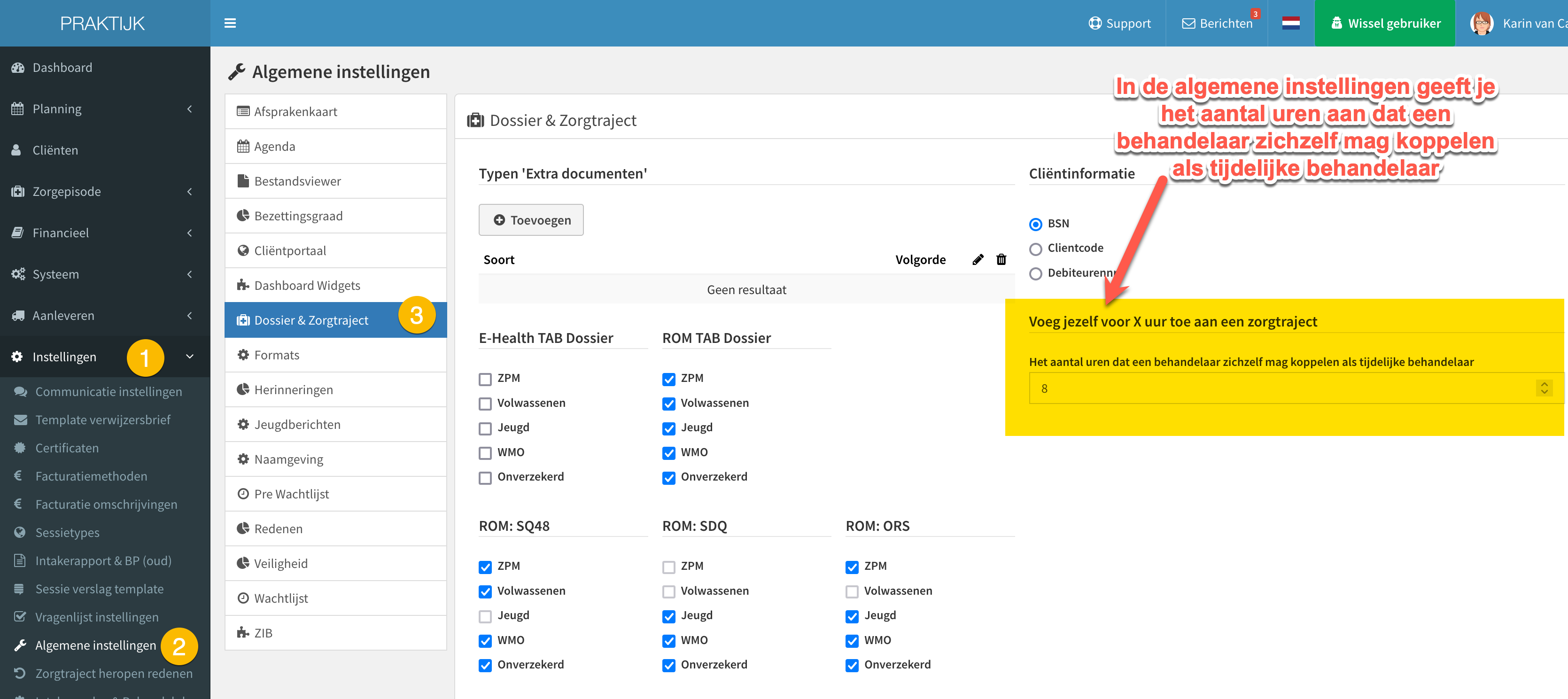Toggle the hamburger sidebar menu icon
This screenshot has width=1568, height=699.
pyautogui.click(x=230, y=23)
